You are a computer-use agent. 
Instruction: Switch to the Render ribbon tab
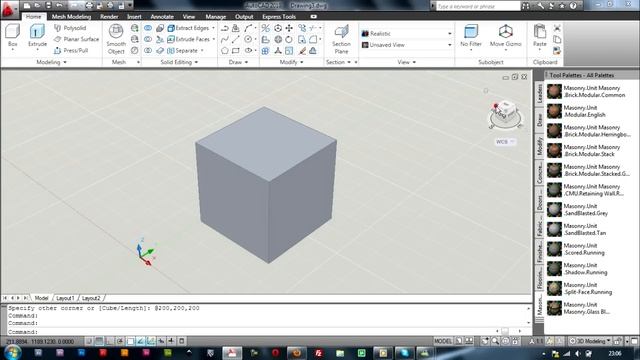coord(109,17)
